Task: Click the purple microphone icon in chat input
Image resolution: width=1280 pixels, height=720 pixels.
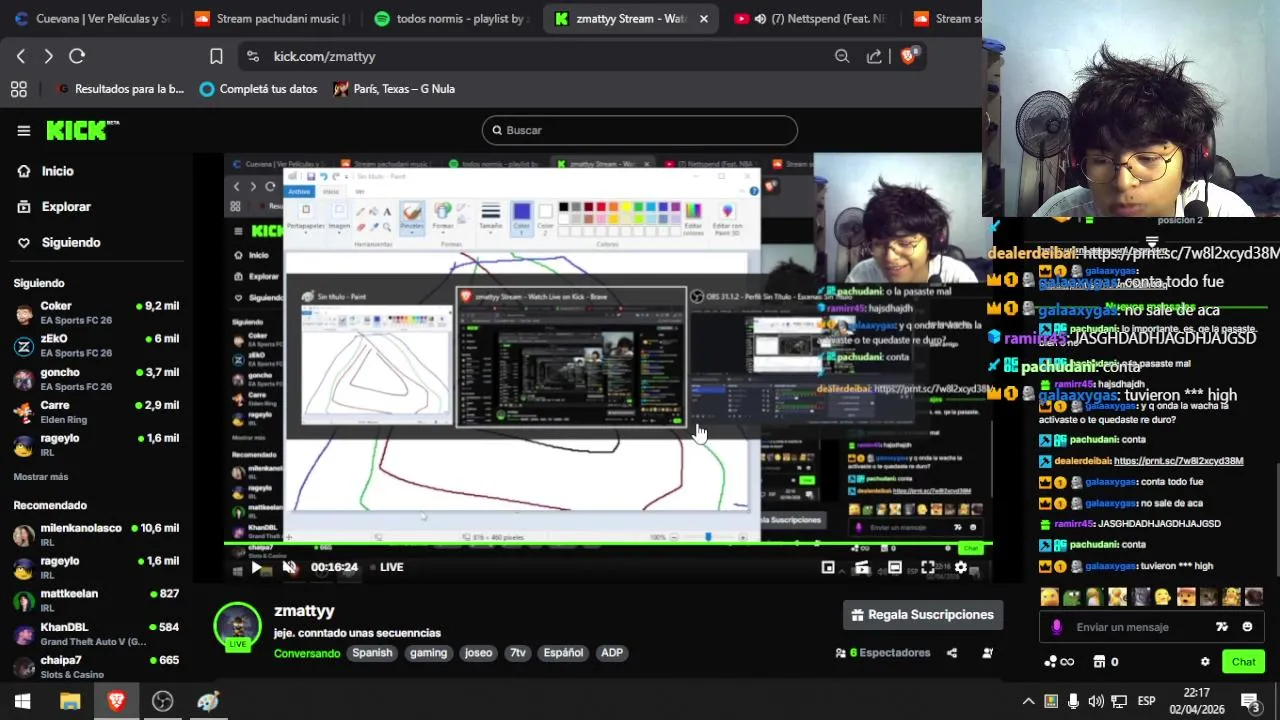Action: pyautogui.click(x=1057, y=627)
